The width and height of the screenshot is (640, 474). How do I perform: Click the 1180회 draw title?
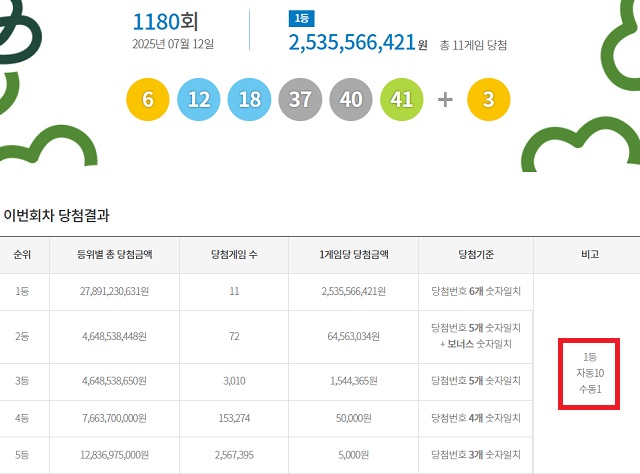172,20
